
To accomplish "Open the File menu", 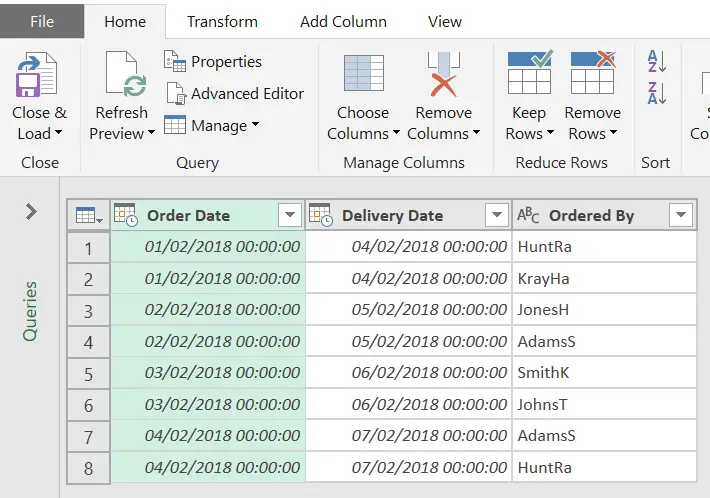I will pos(42,21).
